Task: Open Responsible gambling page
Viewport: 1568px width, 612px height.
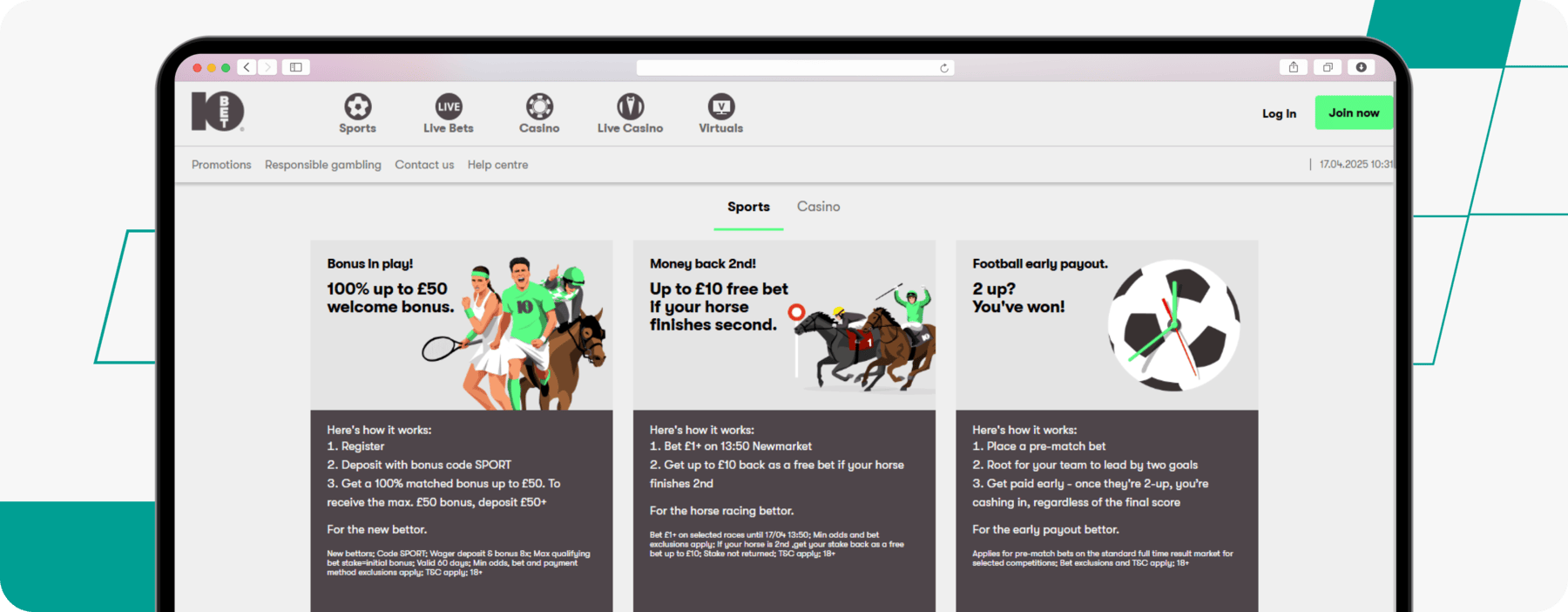Action: point(323,165)
